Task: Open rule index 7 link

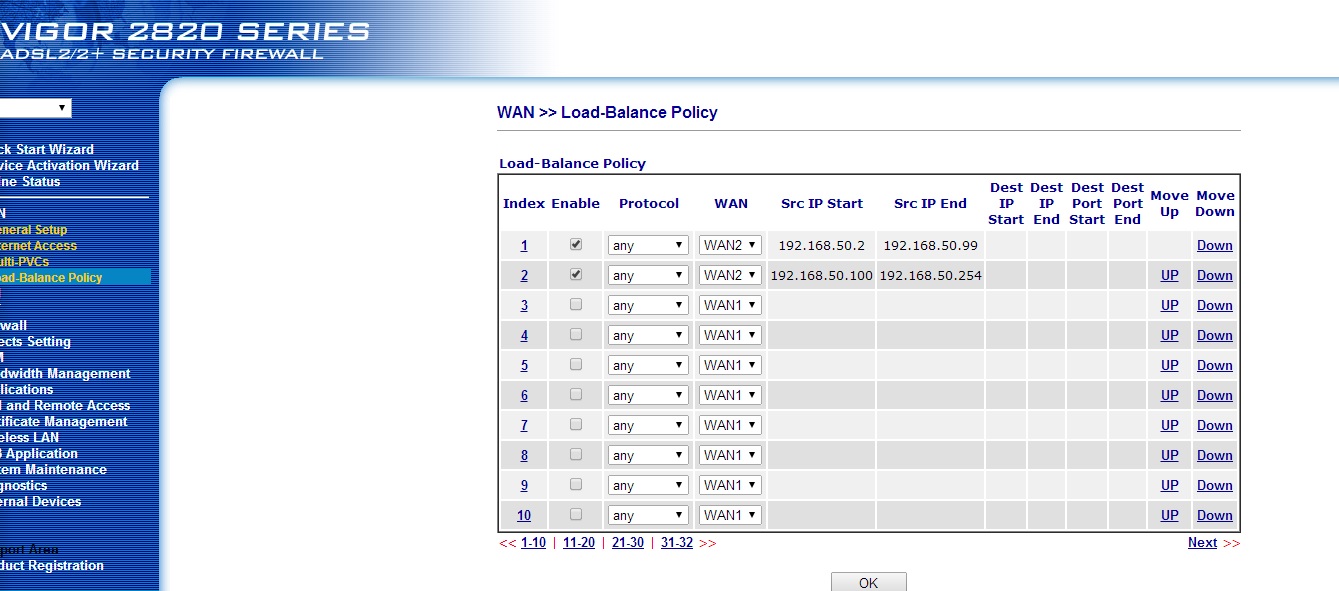Action: [x=524, y=425]
